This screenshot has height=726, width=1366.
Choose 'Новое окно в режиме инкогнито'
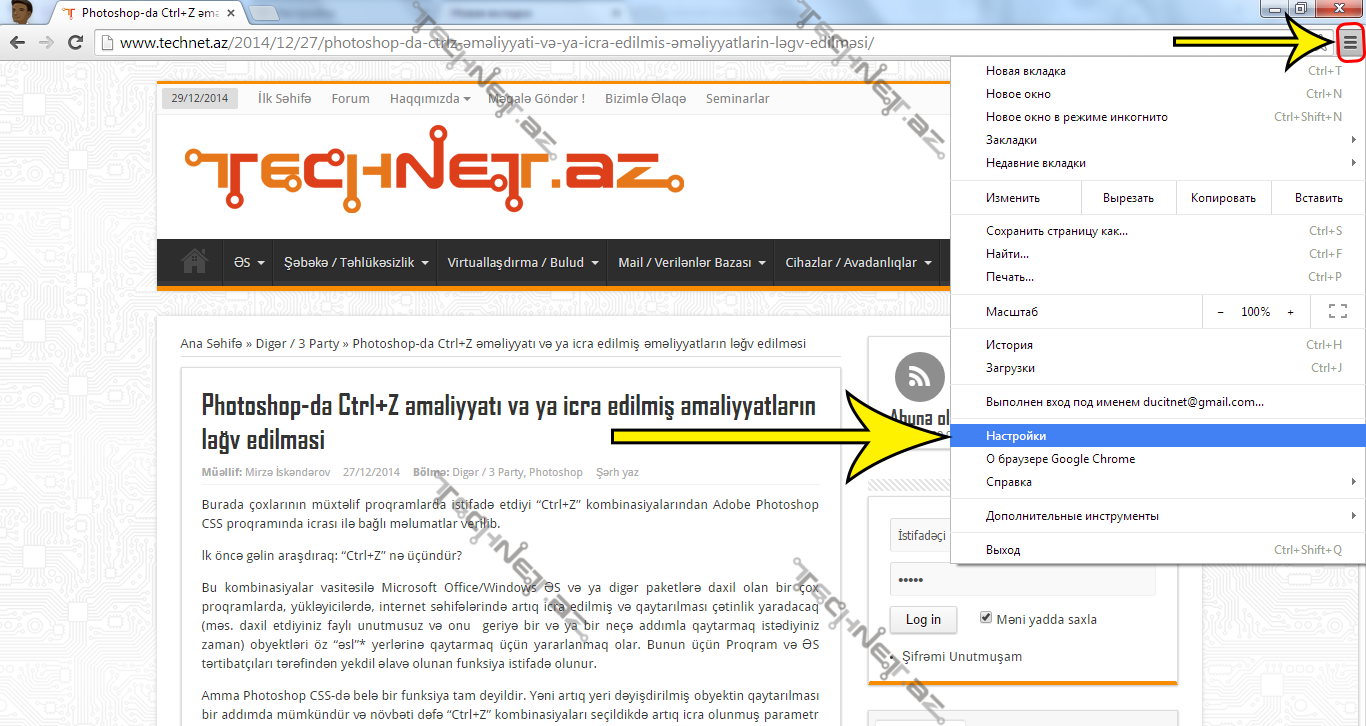point(1076,117)
